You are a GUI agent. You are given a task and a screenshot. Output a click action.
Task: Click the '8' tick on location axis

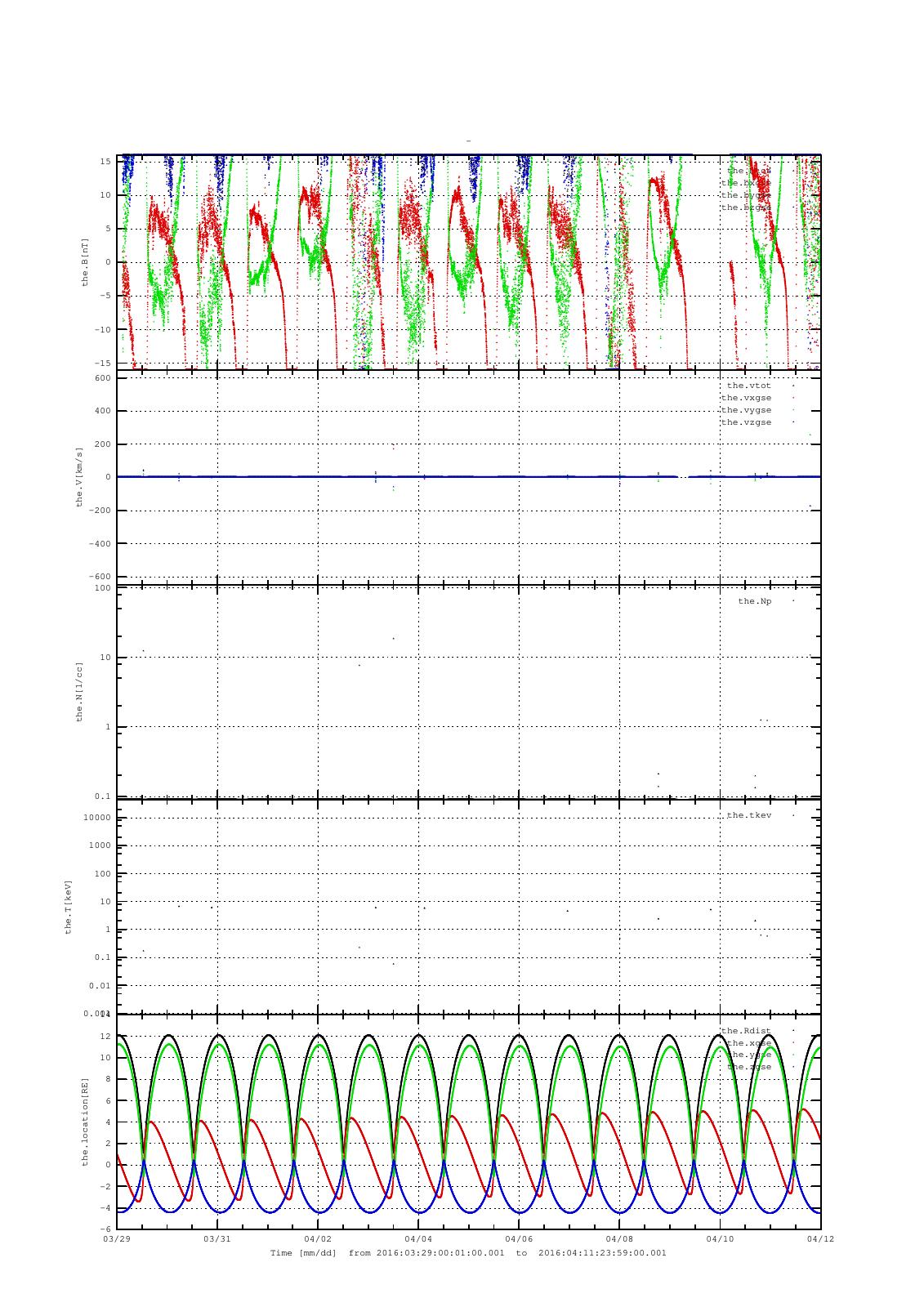(x=108, y=1079)
